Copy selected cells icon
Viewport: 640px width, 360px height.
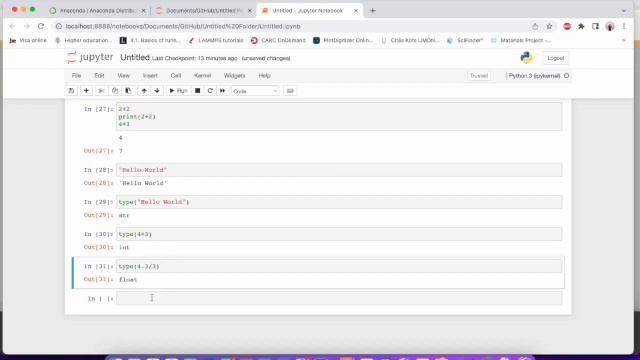coord(115,91)
